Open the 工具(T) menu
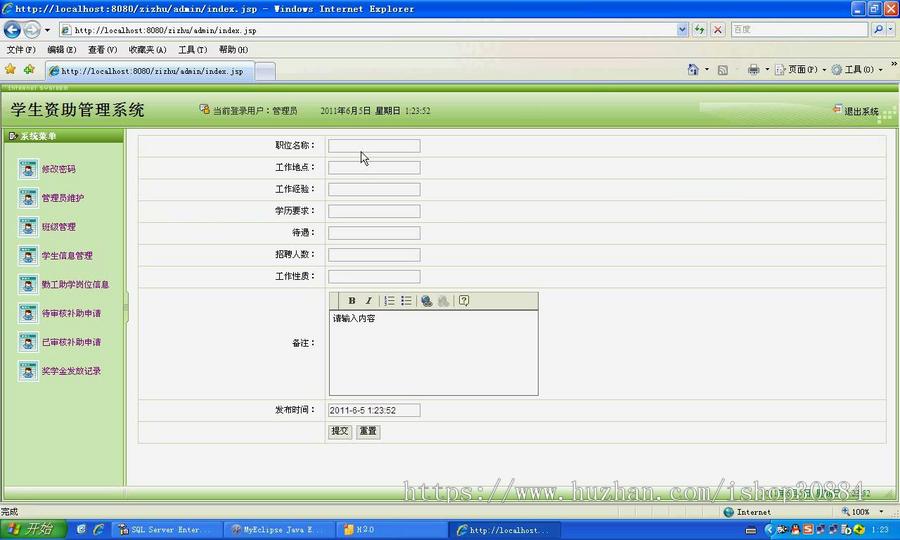The image size is (900, 540). 192,50
